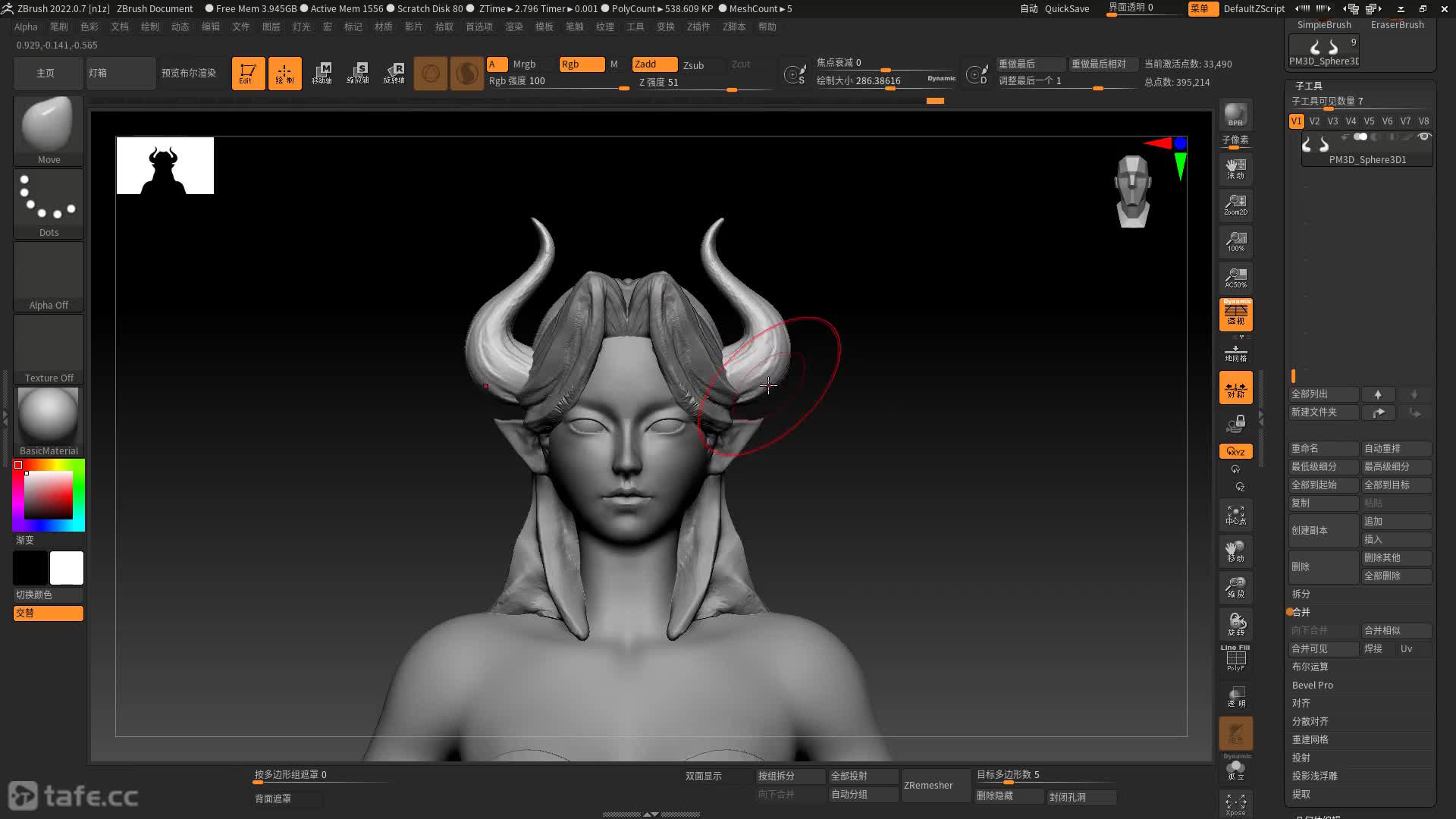Expand the 投射 (Project) section
Screen dimensions: 1456x819
coord(1301,758)
